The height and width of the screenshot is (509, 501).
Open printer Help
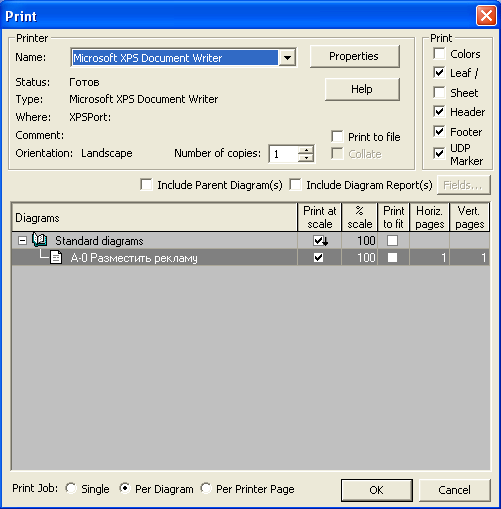[362, 89]
